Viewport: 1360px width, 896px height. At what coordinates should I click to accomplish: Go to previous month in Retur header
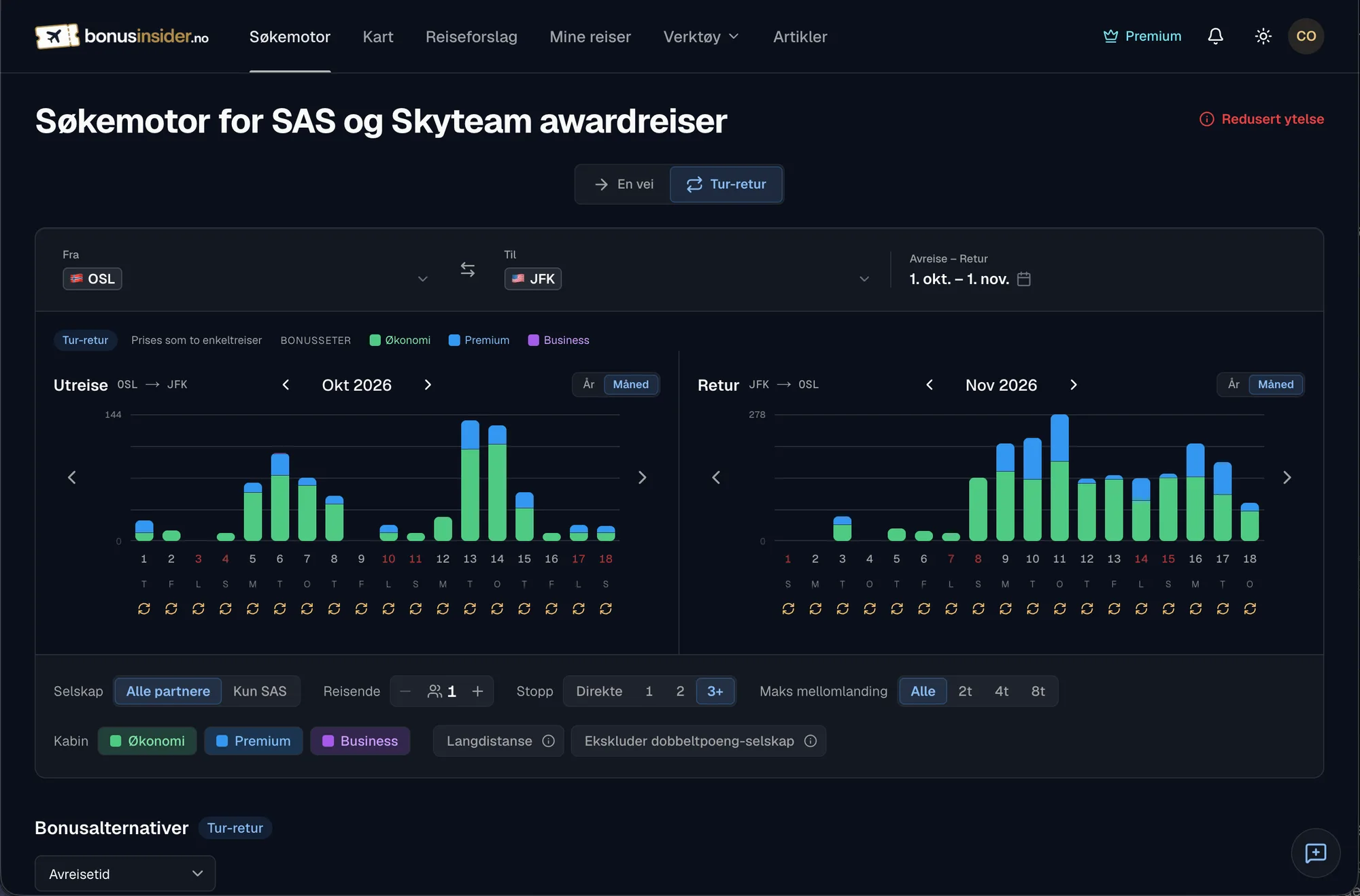(930, 385)
